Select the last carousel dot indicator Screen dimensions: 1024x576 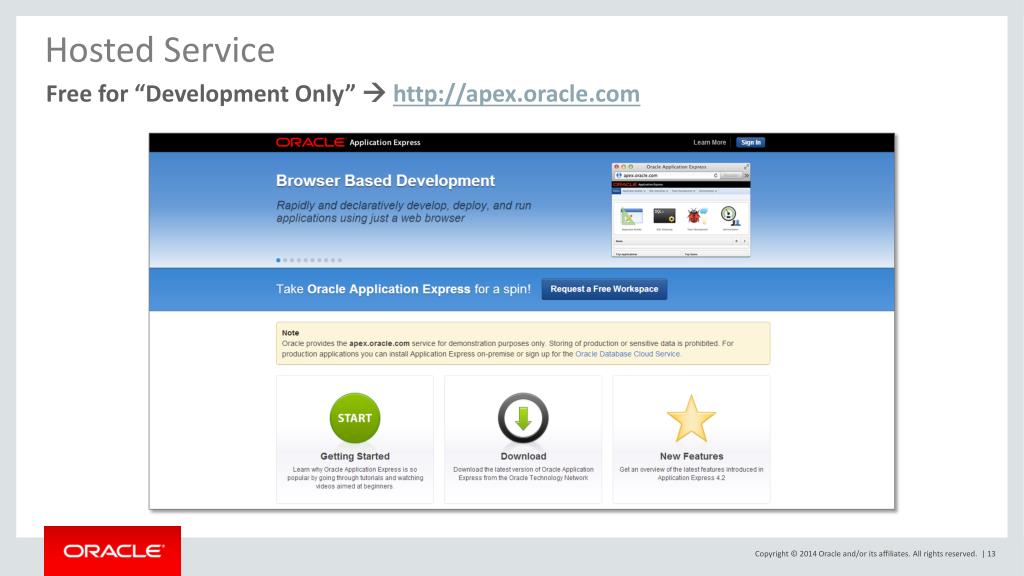point(340,260)
